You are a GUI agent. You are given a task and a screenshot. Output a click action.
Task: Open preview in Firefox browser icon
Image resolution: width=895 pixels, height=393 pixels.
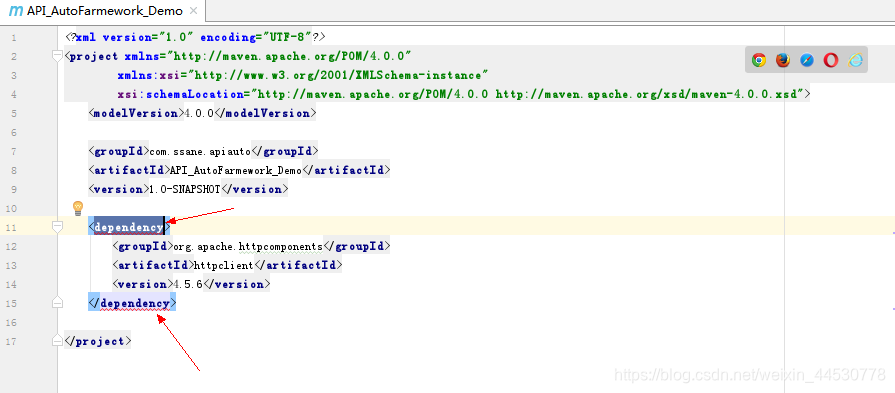pyautogui.click(x=783, y=60)
